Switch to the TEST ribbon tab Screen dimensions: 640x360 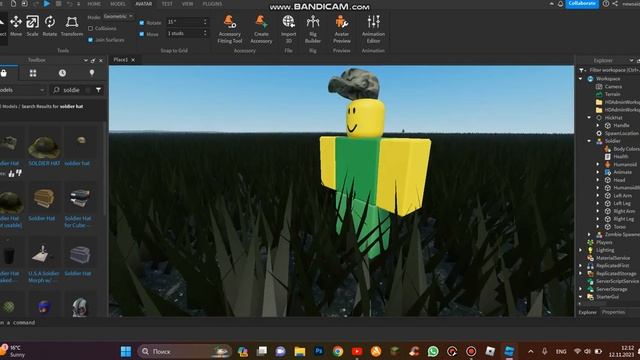(167, 4)
